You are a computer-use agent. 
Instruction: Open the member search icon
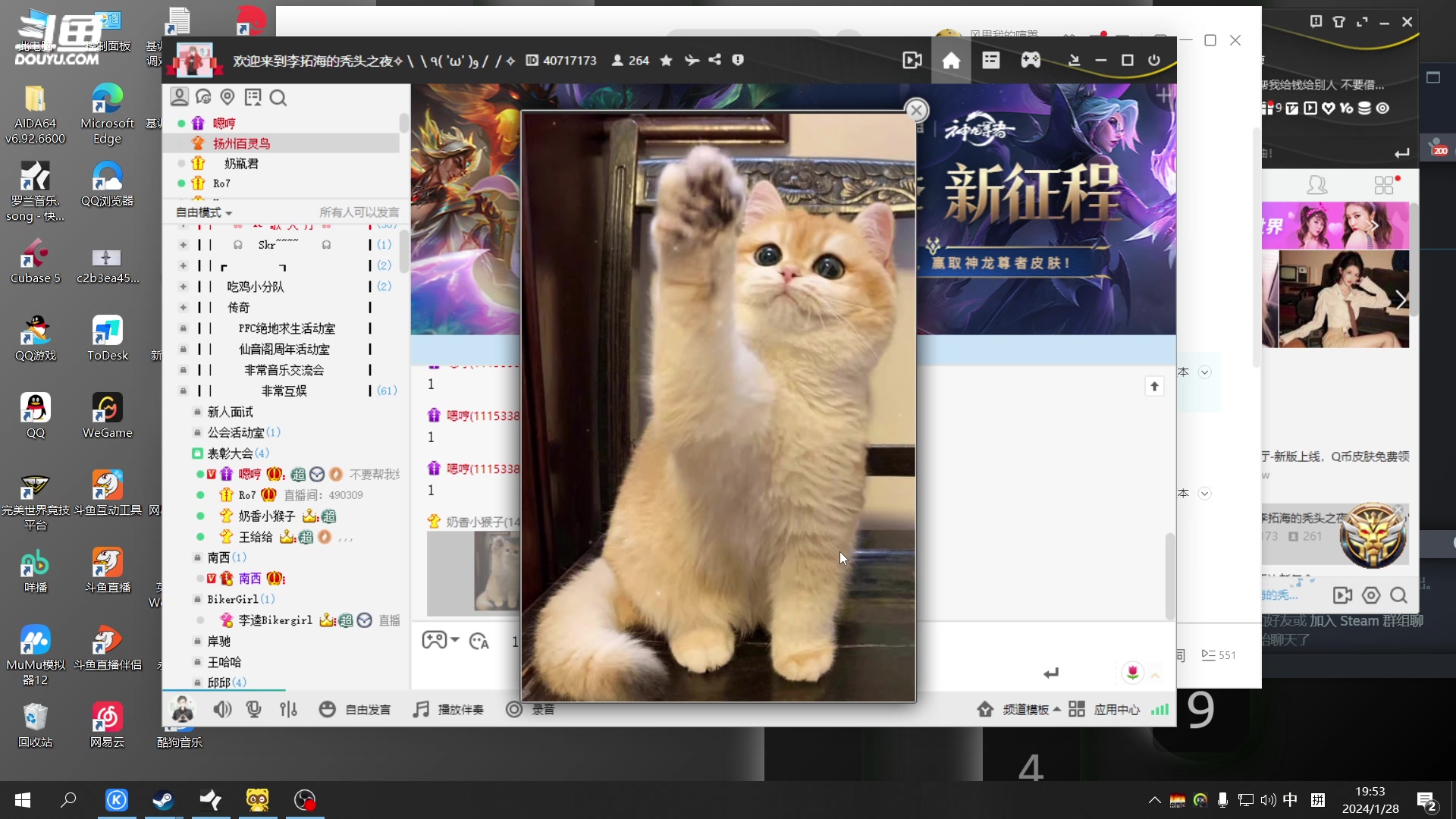coord(279,97)
